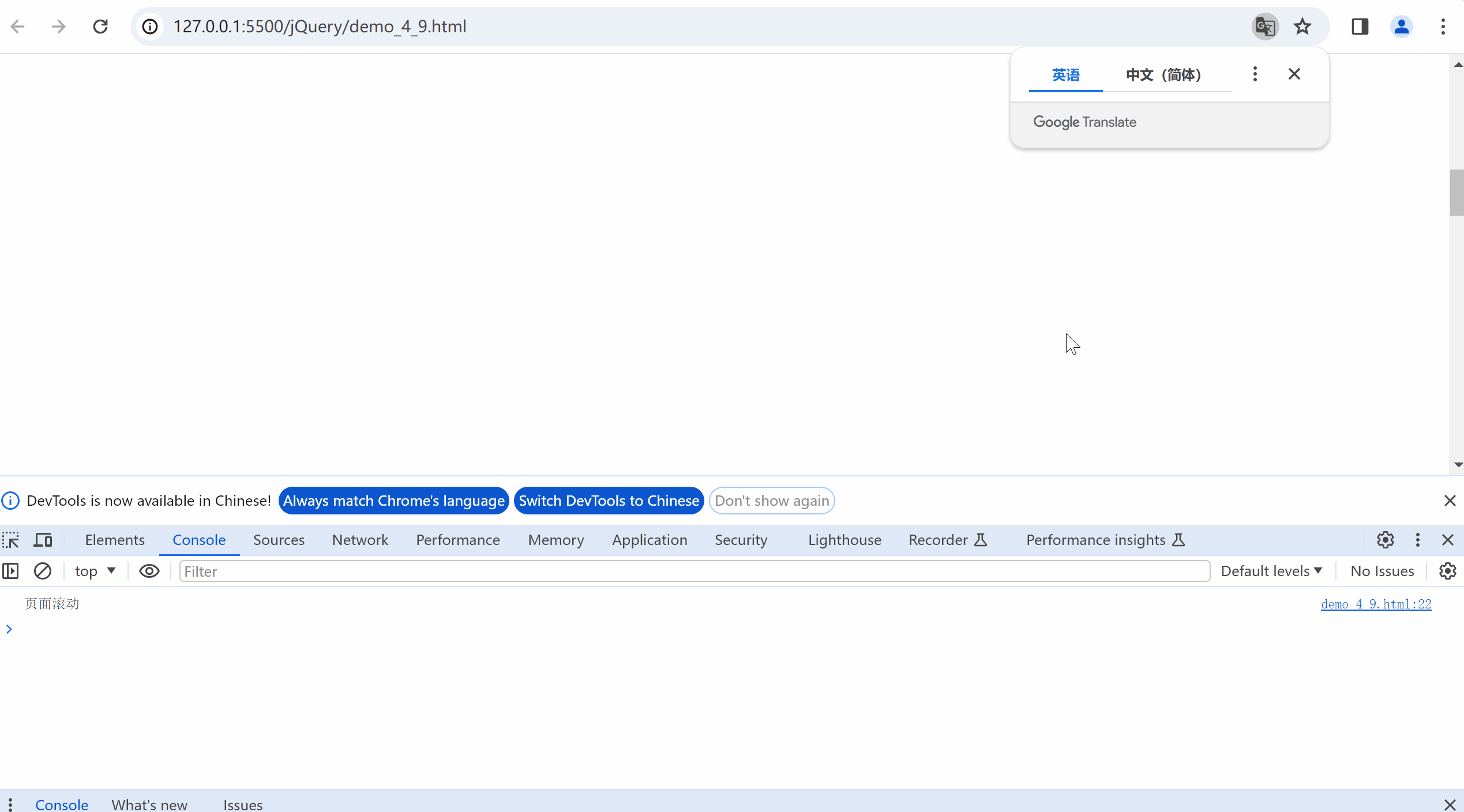1464x812 pixels.
Task: Select the 中文（简体）translate tab
Action: pyautogui.click(x=1163, y=75)
